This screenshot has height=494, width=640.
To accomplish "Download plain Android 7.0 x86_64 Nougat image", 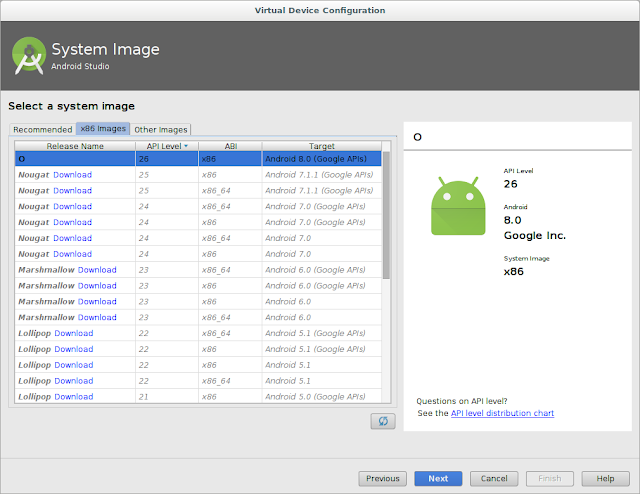I will [73, 238].
